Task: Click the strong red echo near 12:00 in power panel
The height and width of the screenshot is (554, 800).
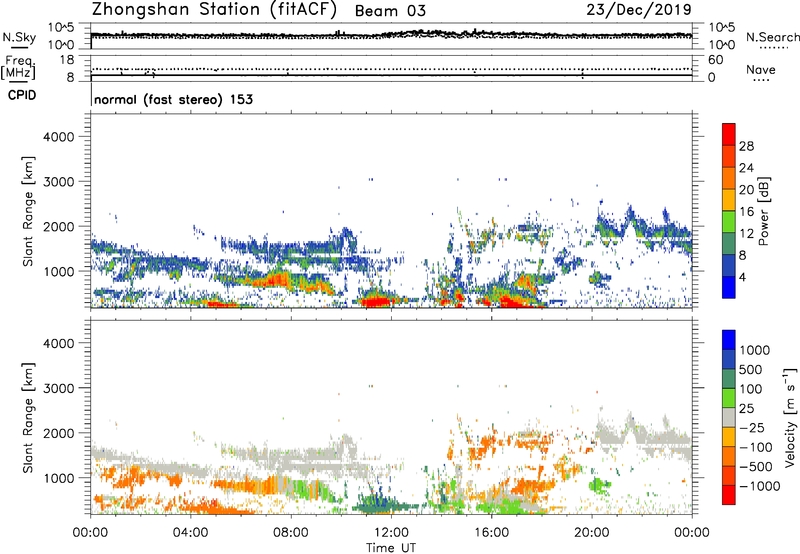Action: (376, 300)
